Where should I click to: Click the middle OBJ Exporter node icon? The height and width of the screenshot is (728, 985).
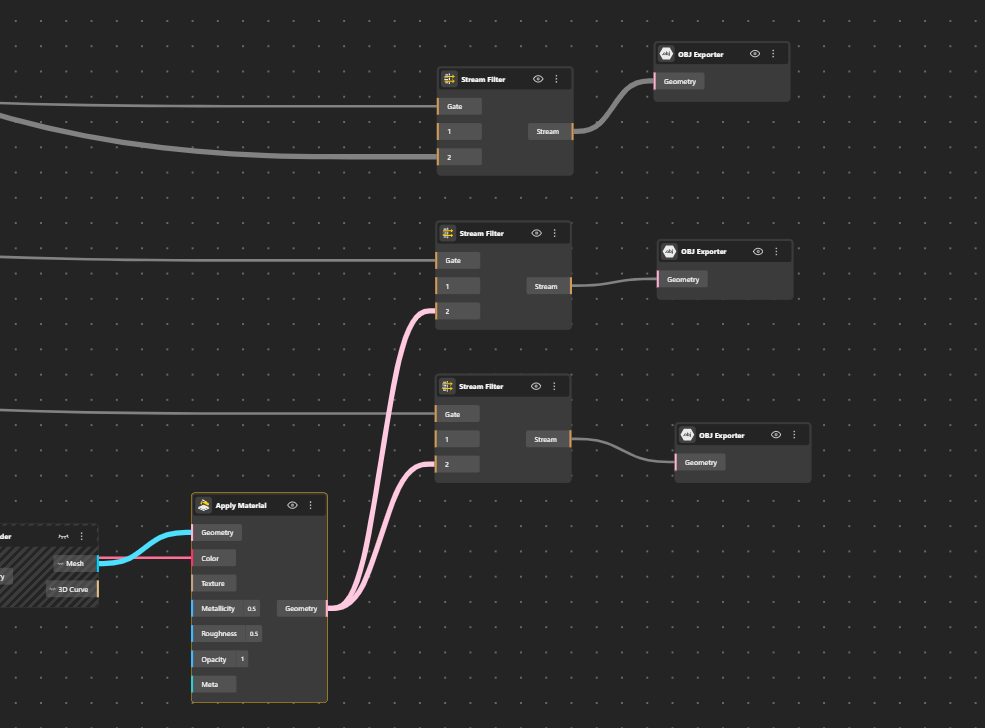point(669,251)
